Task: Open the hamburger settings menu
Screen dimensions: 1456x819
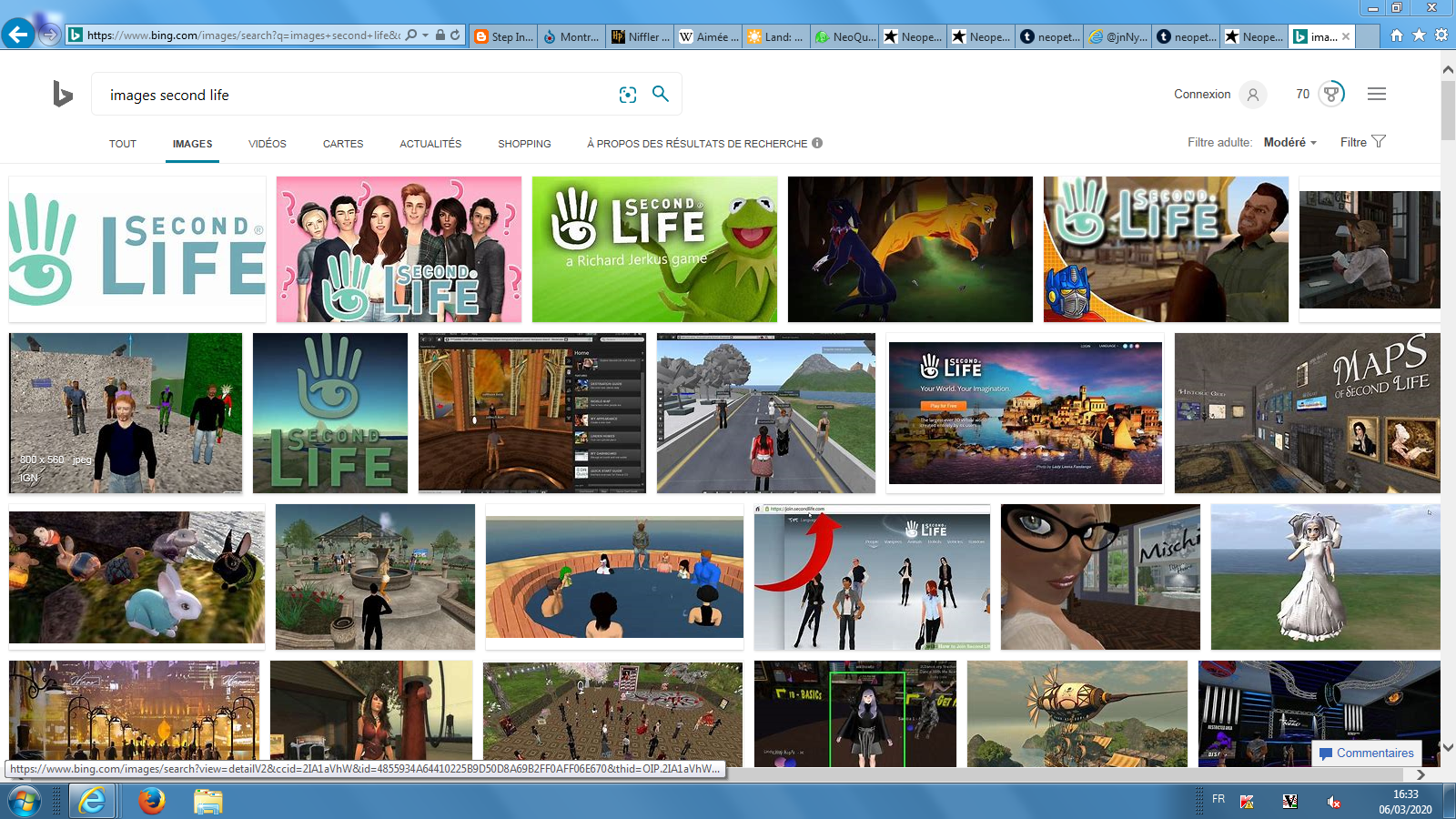Action: click(x=1377, y=94)
